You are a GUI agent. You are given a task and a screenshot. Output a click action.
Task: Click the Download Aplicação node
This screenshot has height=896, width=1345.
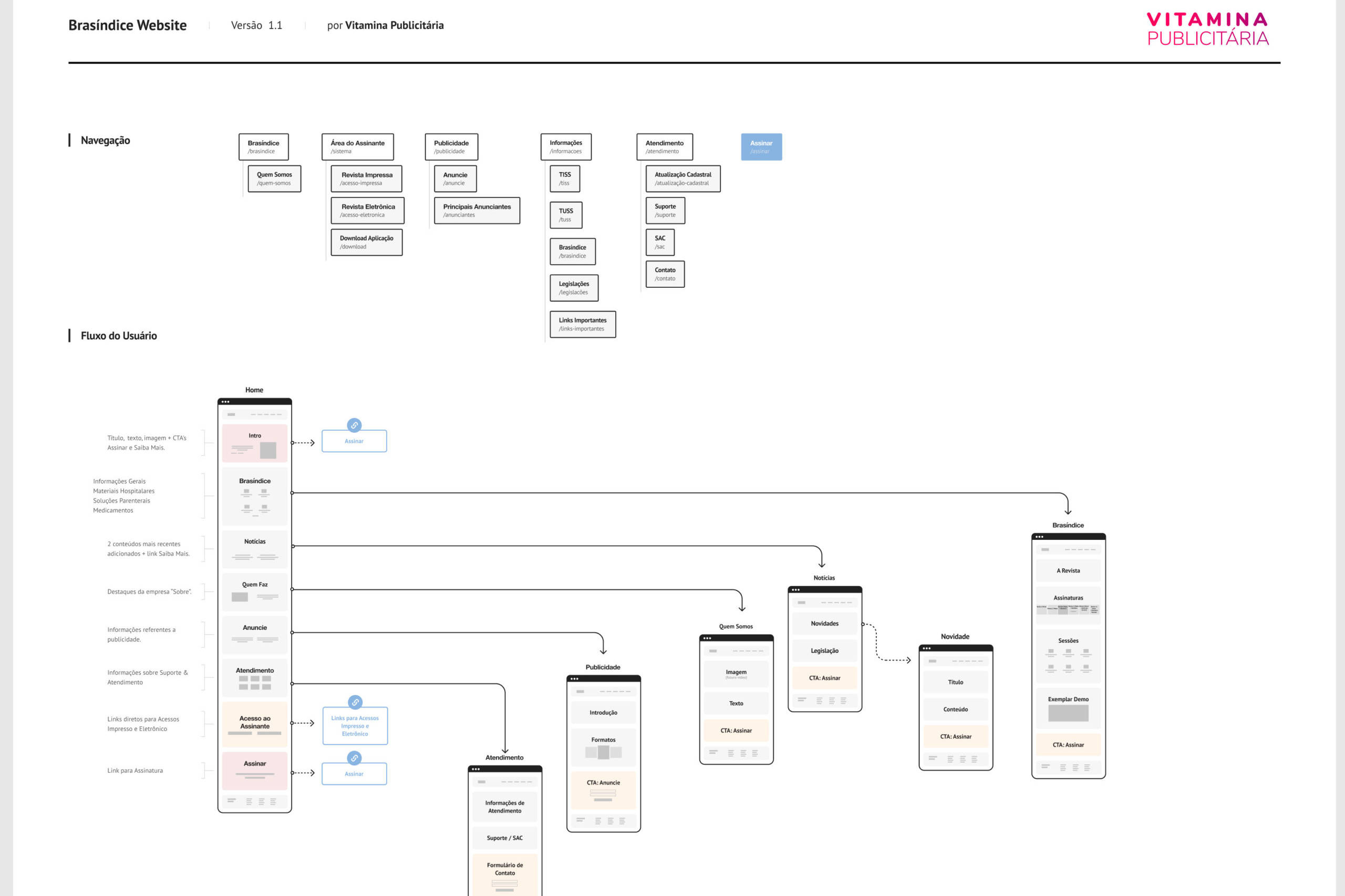[x=366, y=242]
